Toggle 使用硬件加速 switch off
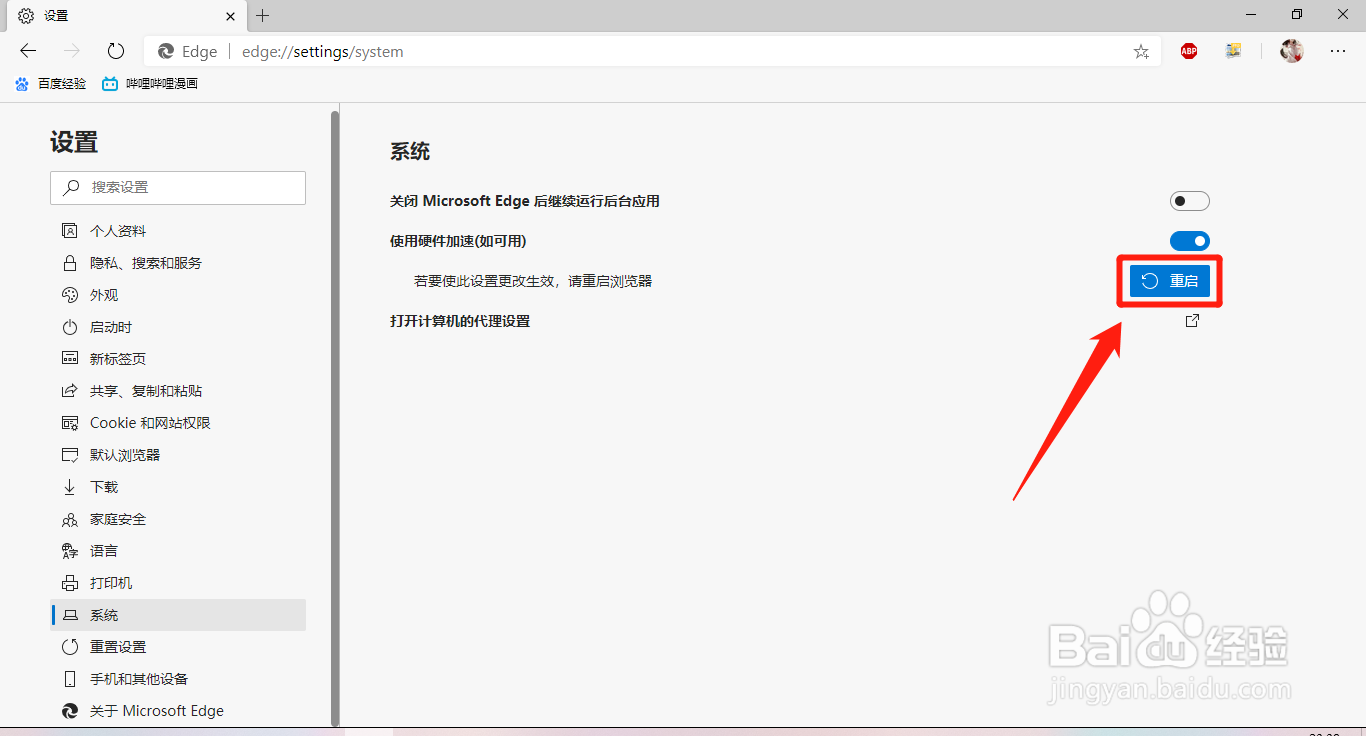 1190,241
